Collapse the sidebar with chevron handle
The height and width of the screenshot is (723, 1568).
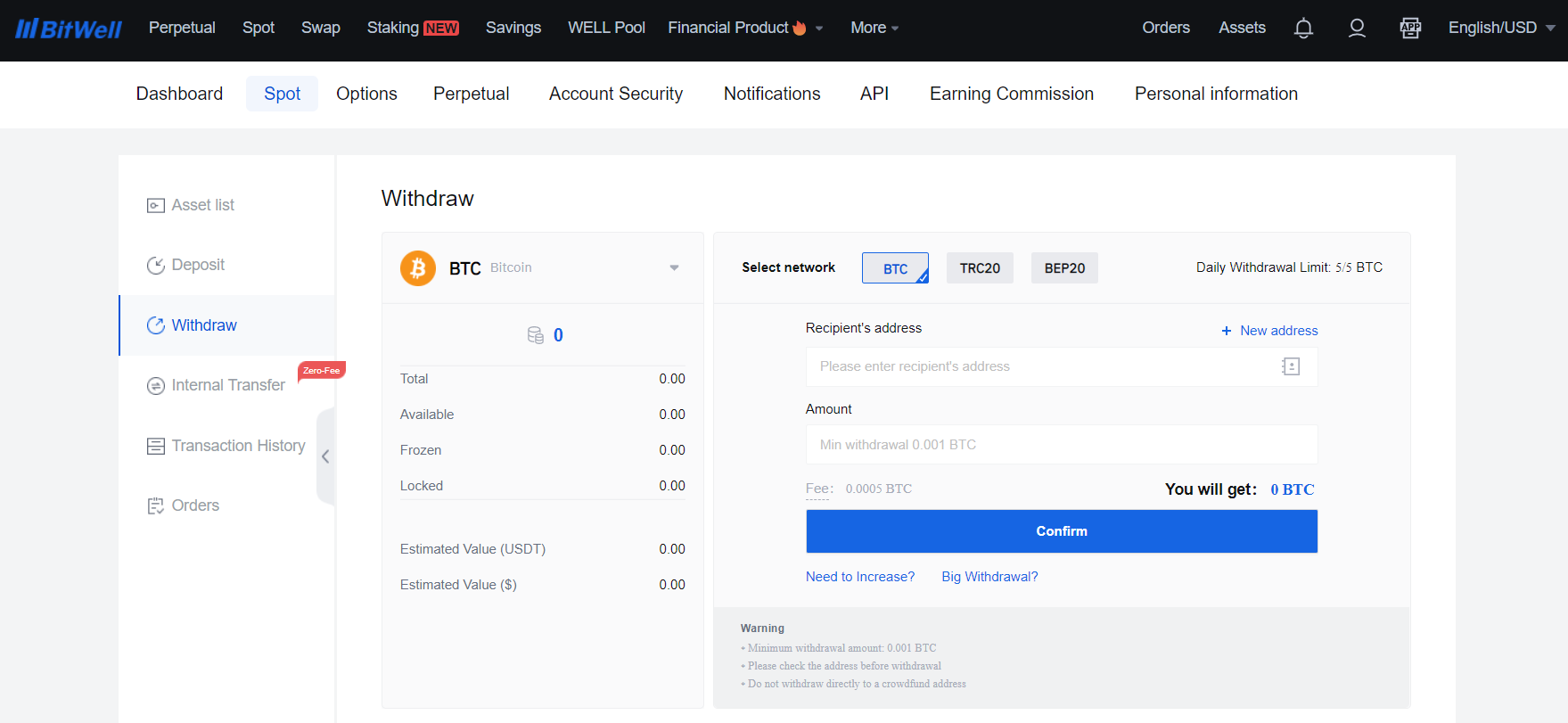(325, 456)
